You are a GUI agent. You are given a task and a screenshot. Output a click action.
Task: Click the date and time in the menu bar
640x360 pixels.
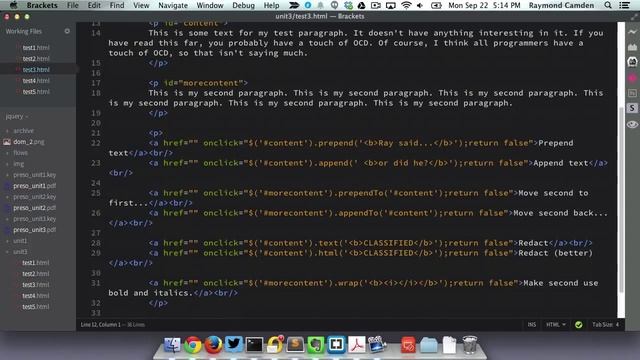484,5
